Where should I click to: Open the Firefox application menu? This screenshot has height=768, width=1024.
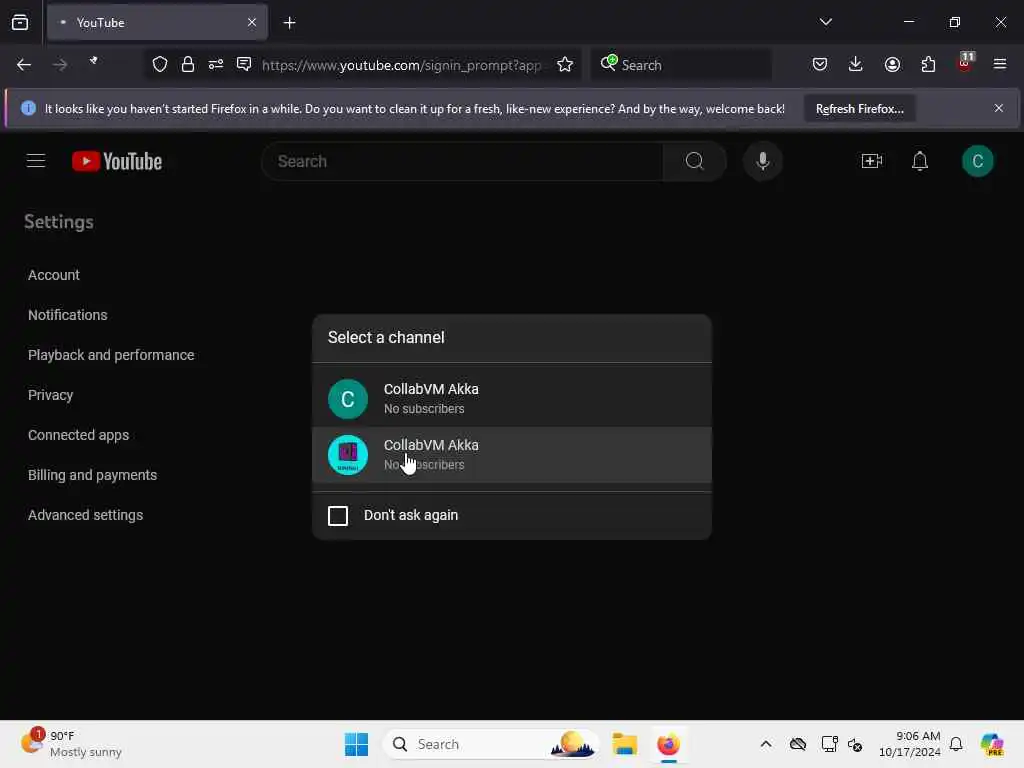coord(1000,64)
